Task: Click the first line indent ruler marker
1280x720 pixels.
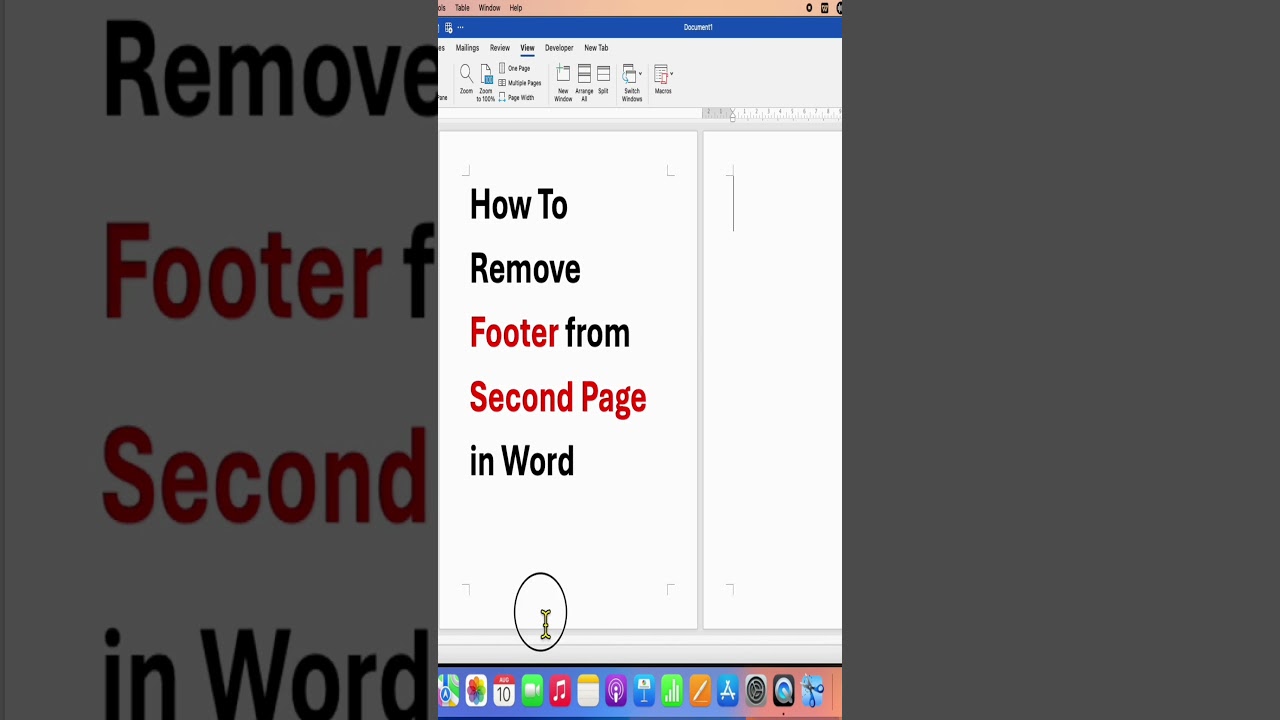Action: [x=732, y=110]
